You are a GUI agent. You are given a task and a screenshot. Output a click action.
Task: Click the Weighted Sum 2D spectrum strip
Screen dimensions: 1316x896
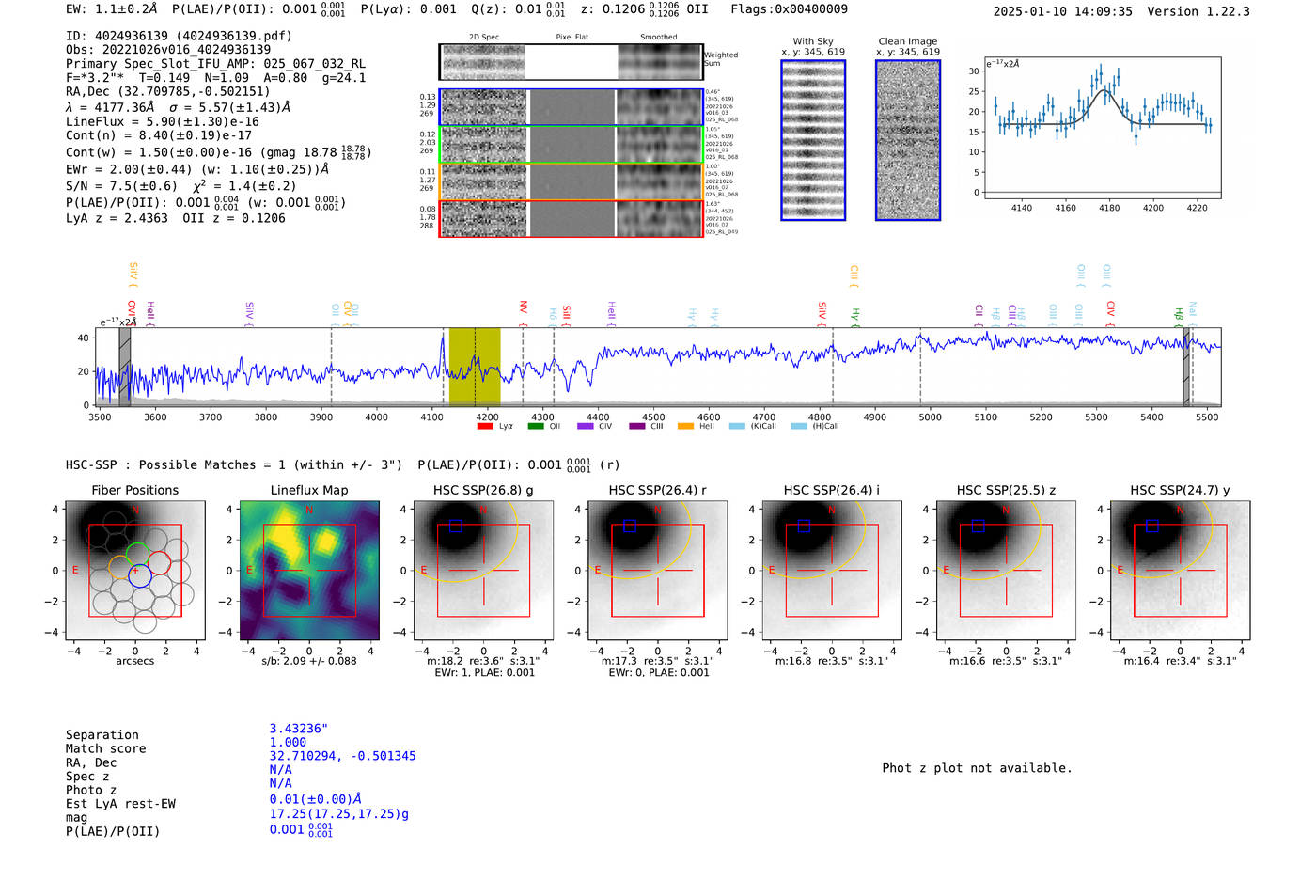[571, 62]
